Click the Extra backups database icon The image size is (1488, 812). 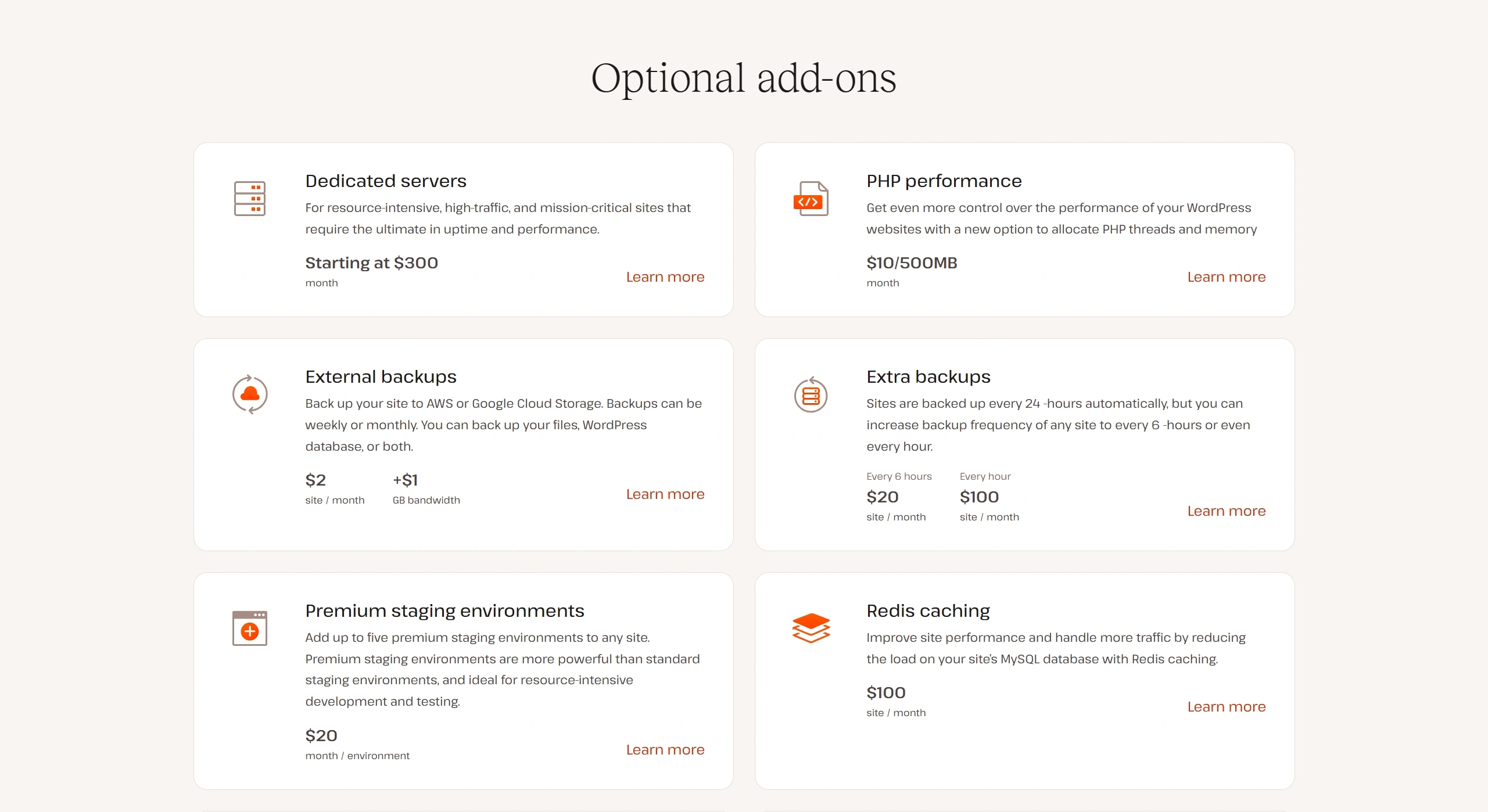click(811, 395)
